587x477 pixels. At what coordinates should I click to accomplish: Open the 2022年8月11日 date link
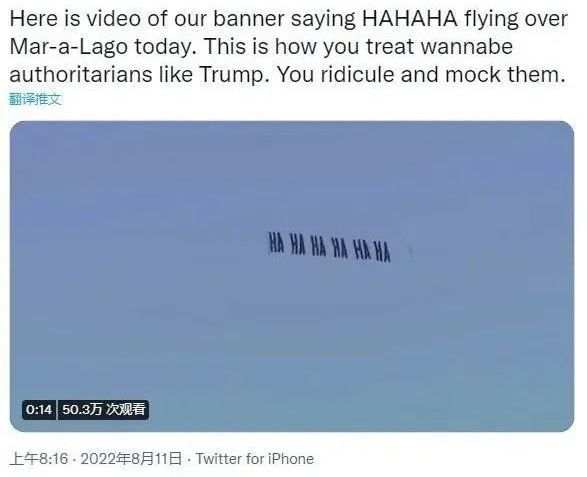click(131, 459)
